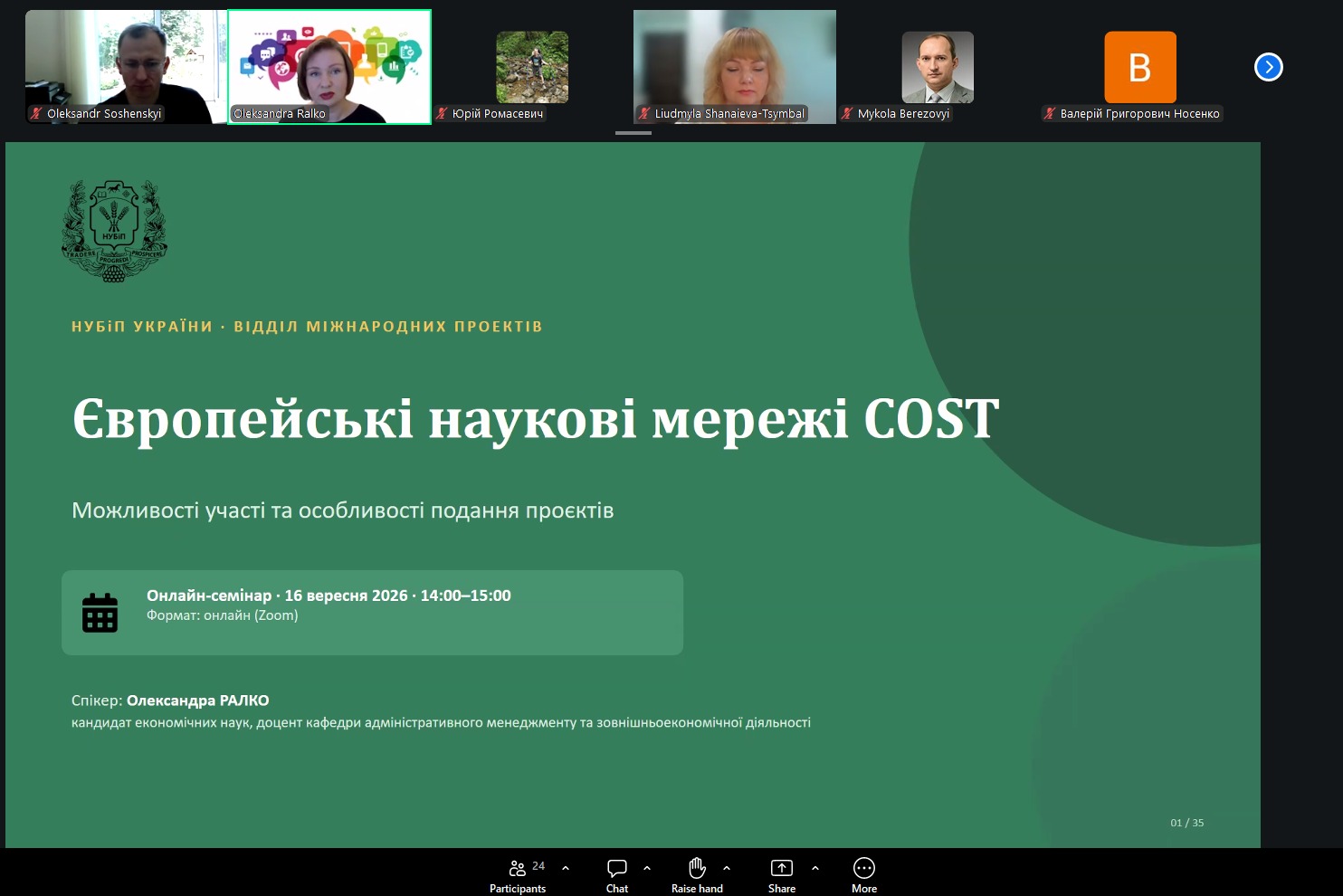Open the More options ellipsis icon
The height and width of the screenshot is (896, 1343).
tap(864, 868)
